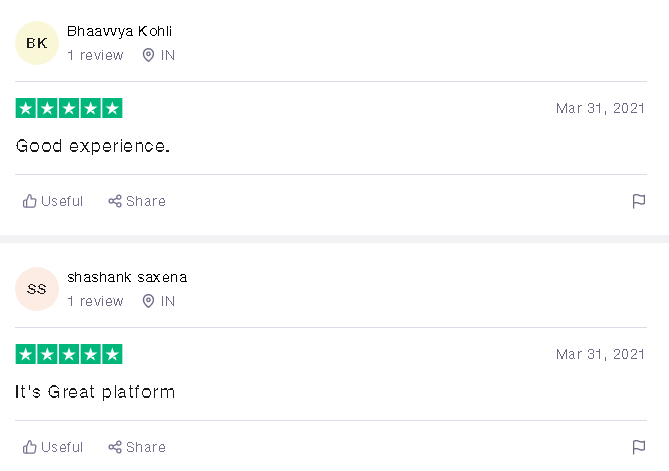The width and height of the screenshot is (669, 471).
Task: Click the "It's Great platform" review text
Action: coord(95,392)
